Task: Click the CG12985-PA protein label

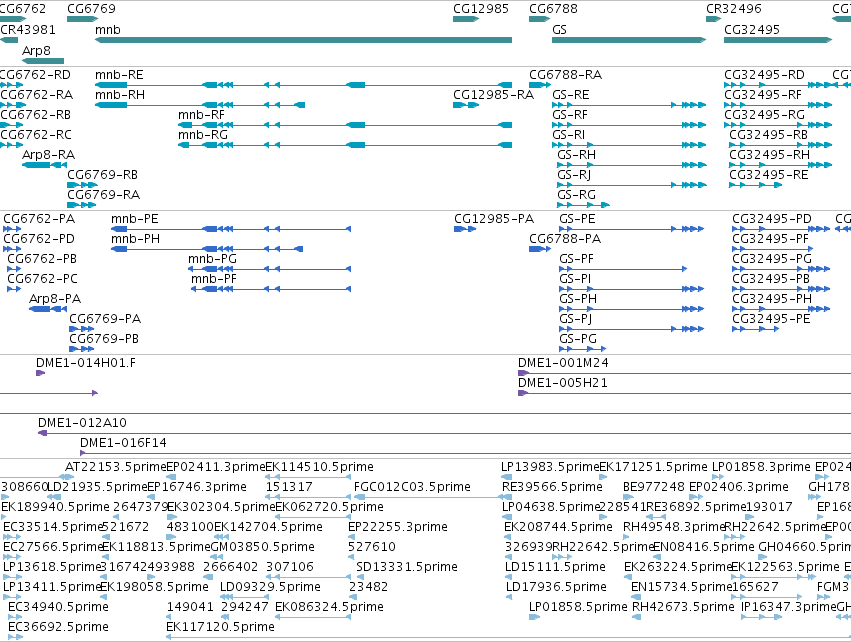Action: pos(494,219)
